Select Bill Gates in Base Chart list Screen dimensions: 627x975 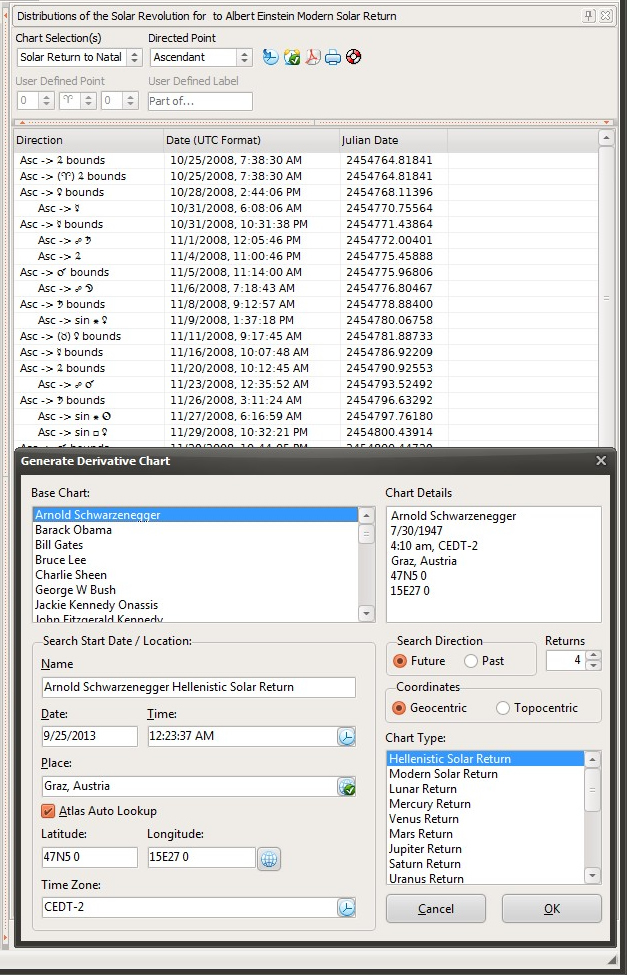[195, 545]
